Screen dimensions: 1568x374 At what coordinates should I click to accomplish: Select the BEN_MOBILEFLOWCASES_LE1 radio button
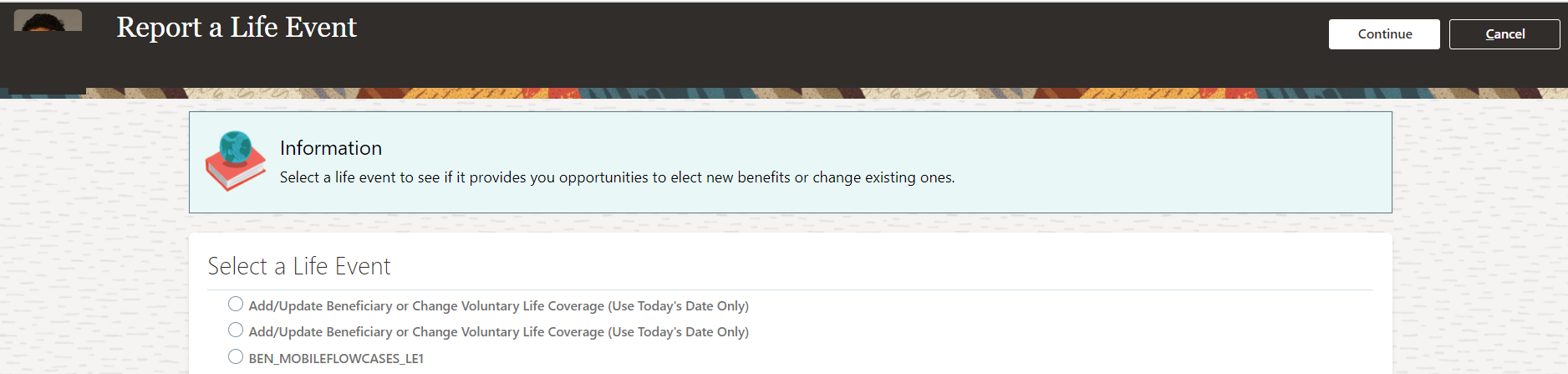[236, 357]
